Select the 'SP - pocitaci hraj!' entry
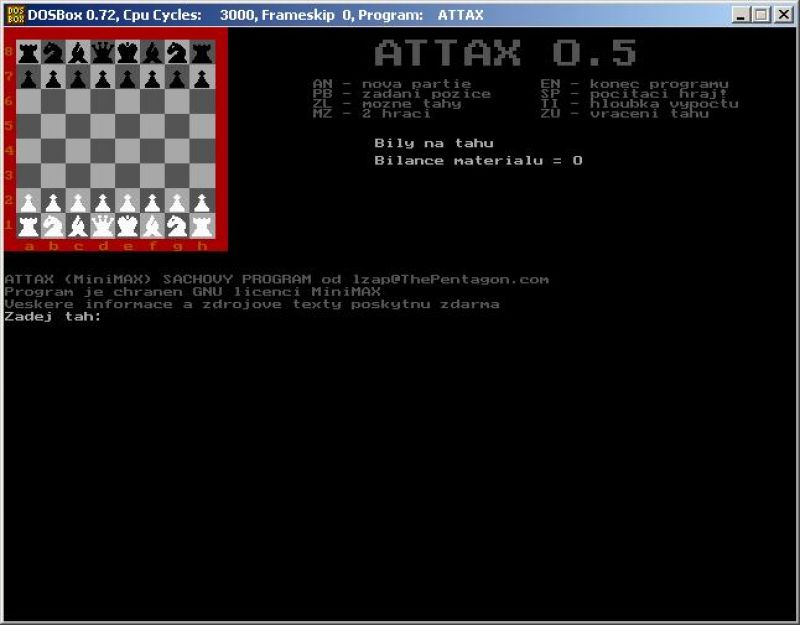This screenshot has height=625, width=800. coord(635,94)
